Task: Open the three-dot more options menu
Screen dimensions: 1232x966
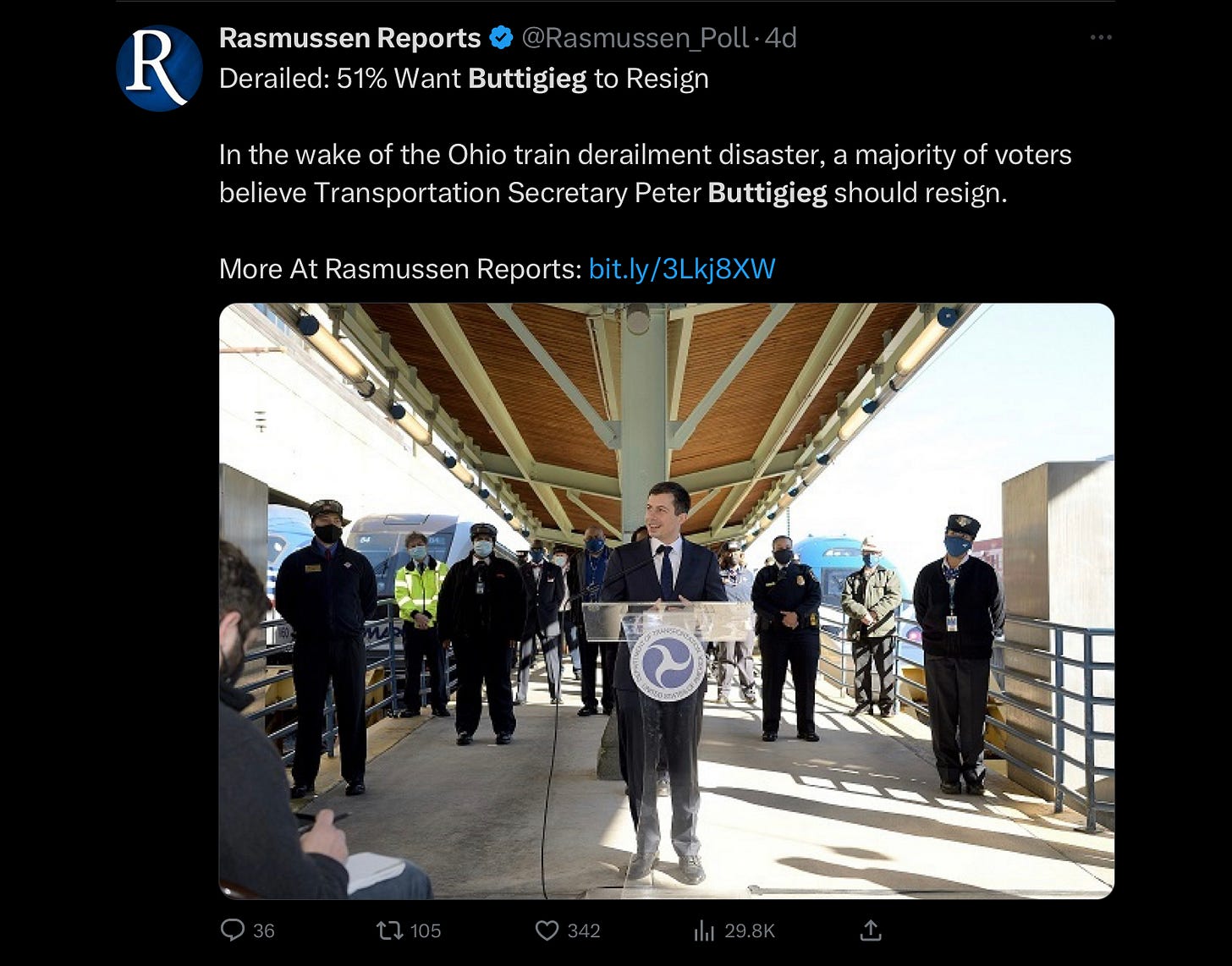Action: pyautogui.click(x=1101, y=37)
